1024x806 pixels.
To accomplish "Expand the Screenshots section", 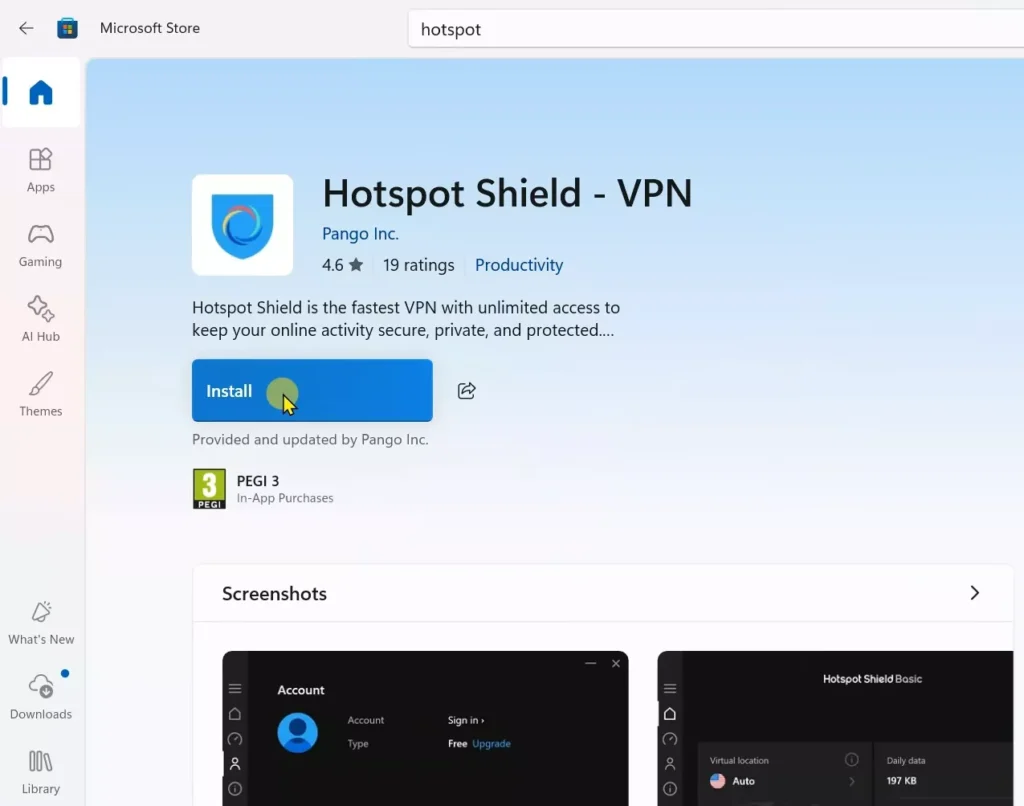I will (974, 592).
